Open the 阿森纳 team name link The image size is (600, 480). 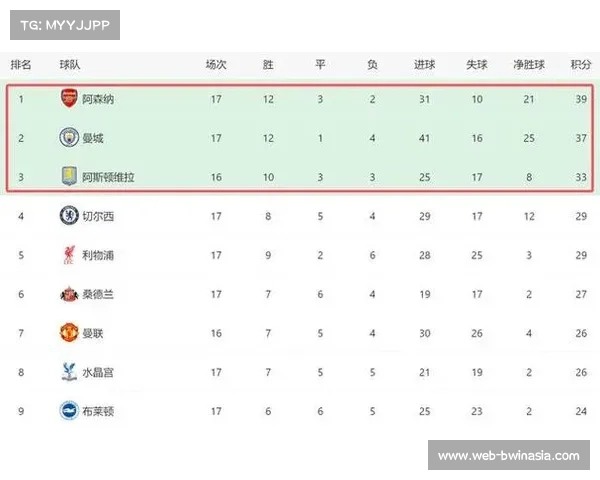[x=98, y=100]
